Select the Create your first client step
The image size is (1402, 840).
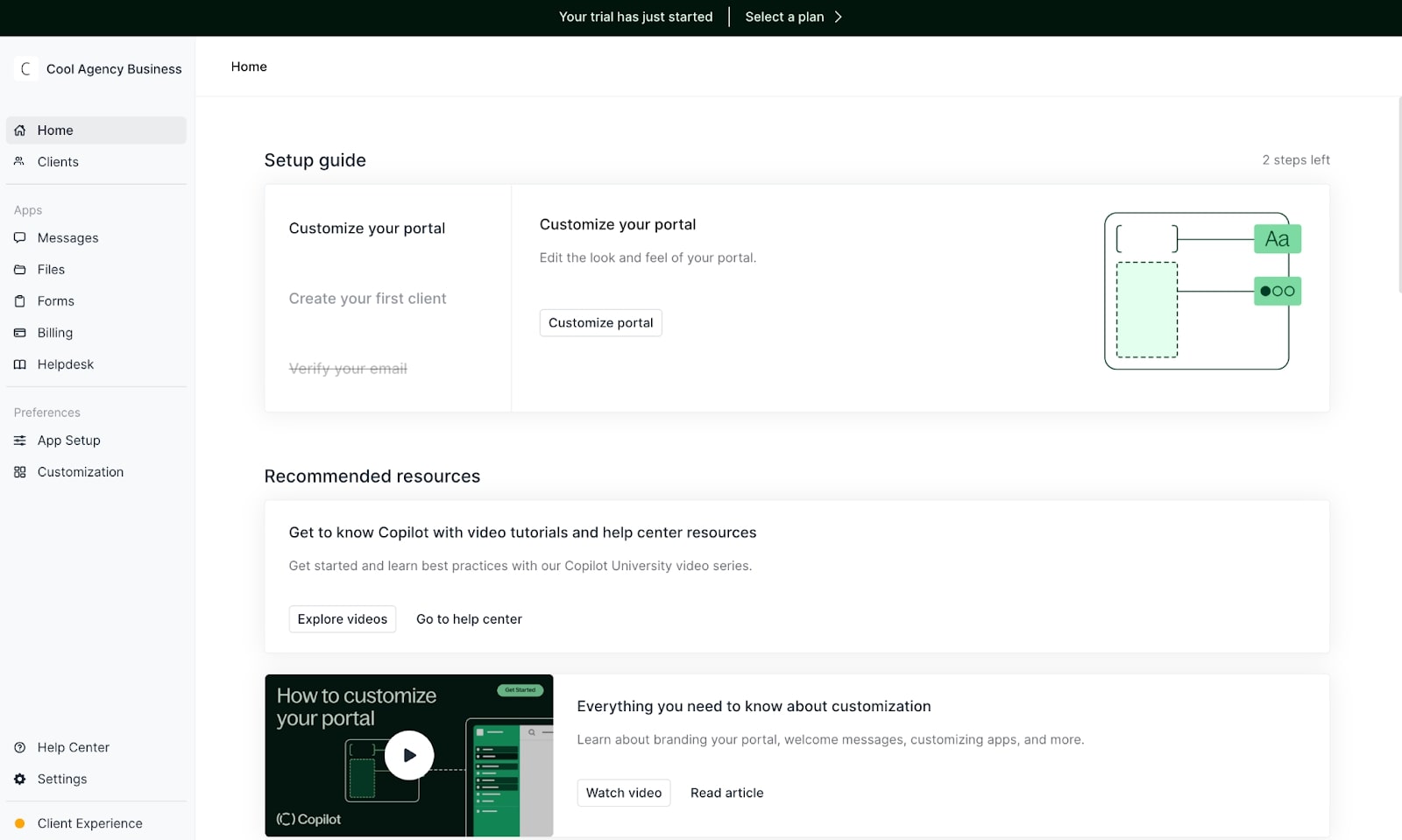367,299
